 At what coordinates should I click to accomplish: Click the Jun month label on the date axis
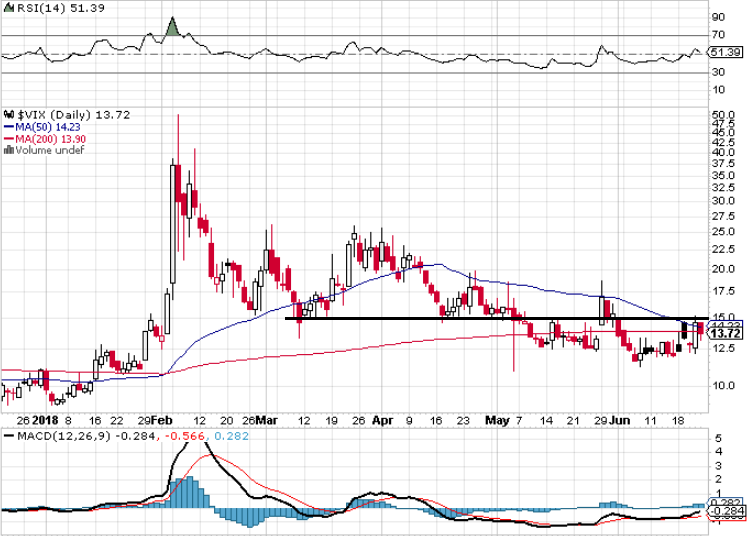coord(620,420)
